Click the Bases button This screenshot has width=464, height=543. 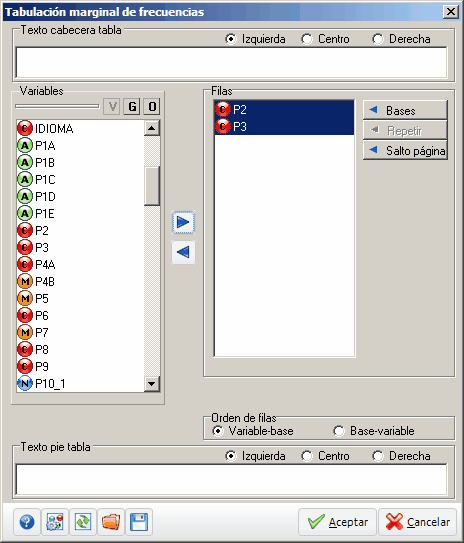point(405,110)
